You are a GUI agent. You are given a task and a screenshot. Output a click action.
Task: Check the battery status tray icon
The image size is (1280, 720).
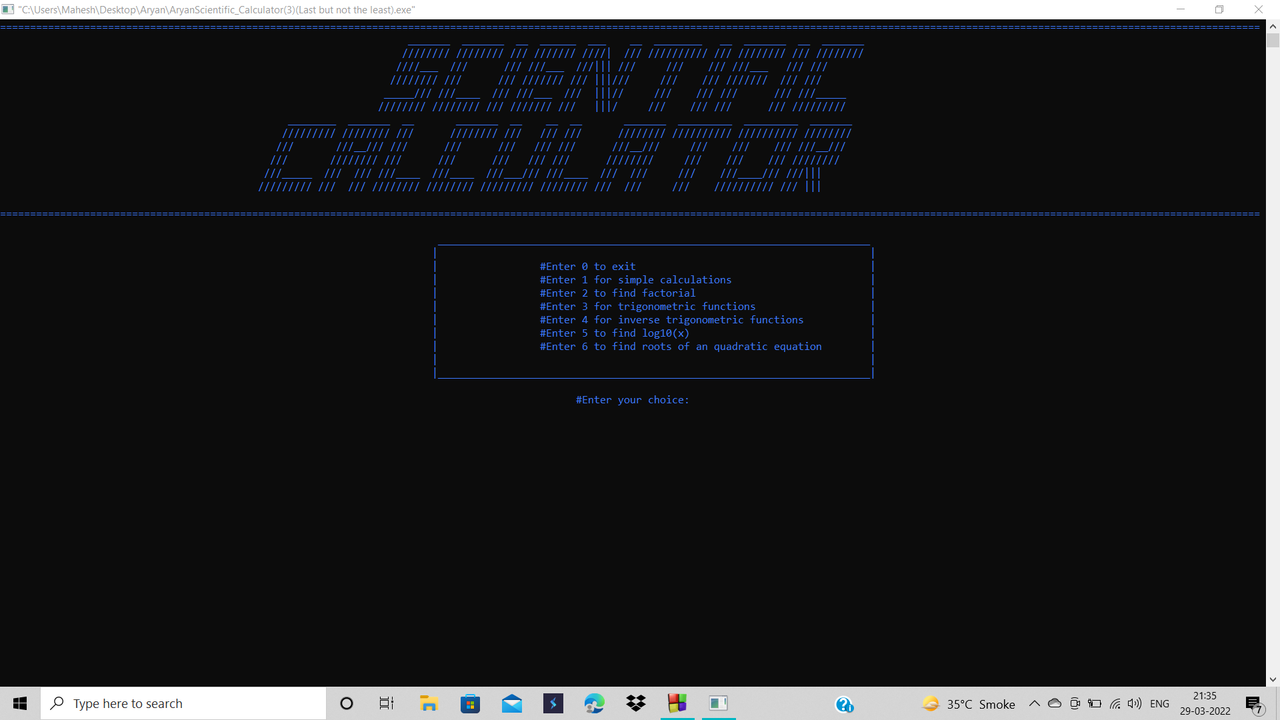(x=1094, y=704)
